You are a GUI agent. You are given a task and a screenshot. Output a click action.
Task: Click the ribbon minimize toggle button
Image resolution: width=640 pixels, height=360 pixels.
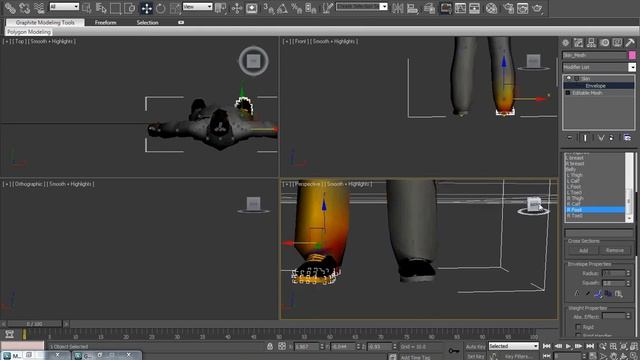pos(181,22)
